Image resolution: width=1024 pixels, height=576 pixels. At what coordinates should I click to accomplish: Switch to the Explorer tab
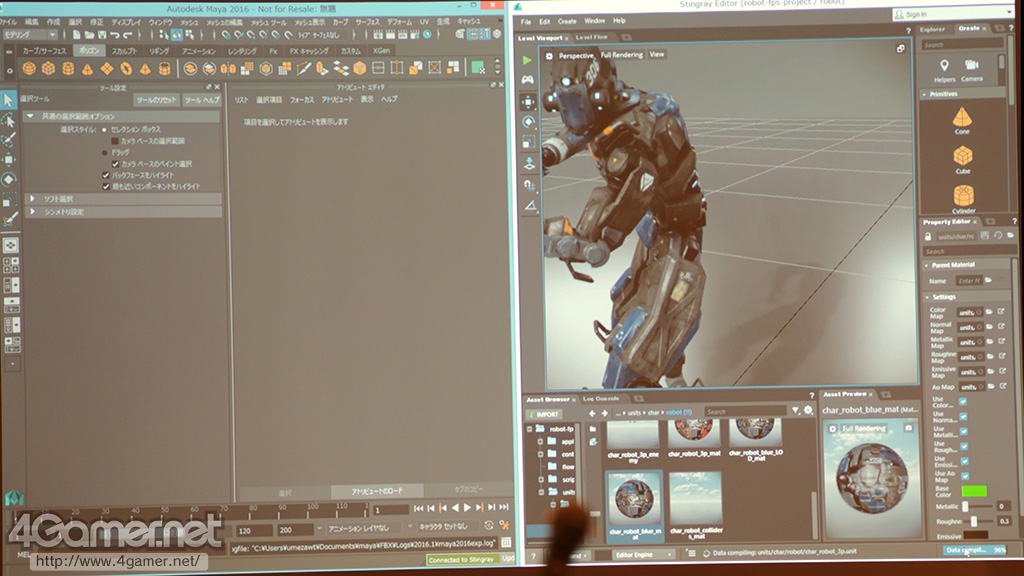[x=932, y=29]
